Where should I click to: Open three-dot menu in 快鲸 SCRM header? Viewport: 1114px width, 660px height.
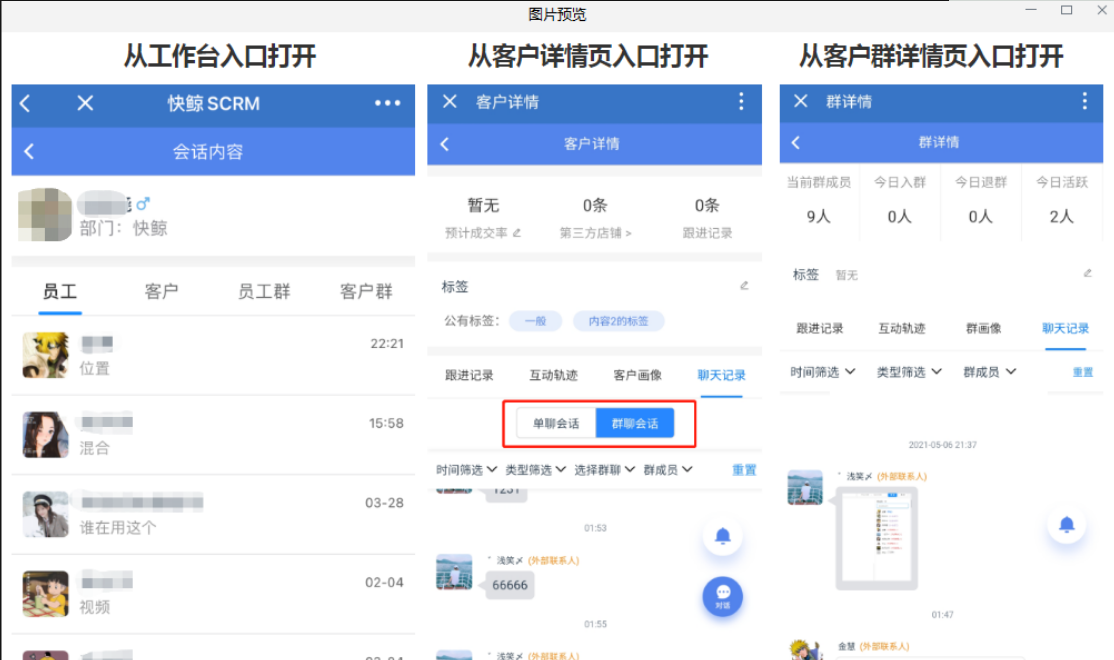click(387, 103)
